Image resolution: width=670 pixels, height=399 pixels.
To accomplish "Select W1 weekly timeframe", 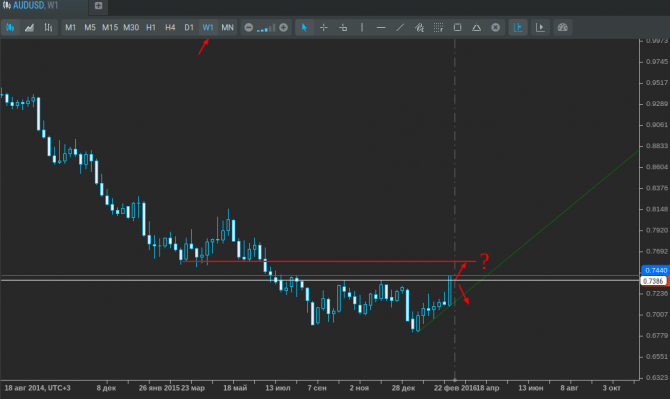I will [x=208, y=28].
